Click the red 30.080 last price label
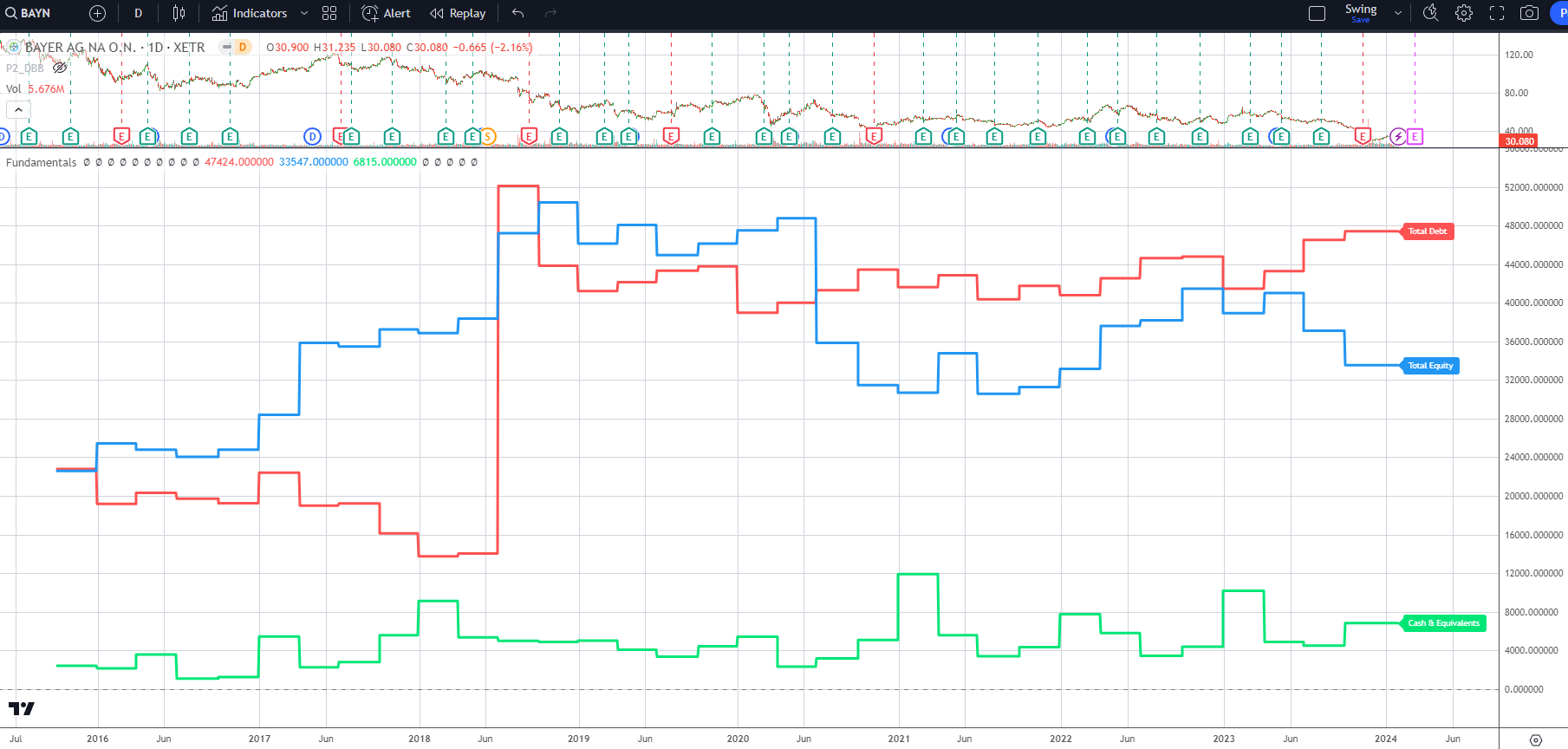The width and height of the screenshot is (1568, 749). click(1519, 141)
